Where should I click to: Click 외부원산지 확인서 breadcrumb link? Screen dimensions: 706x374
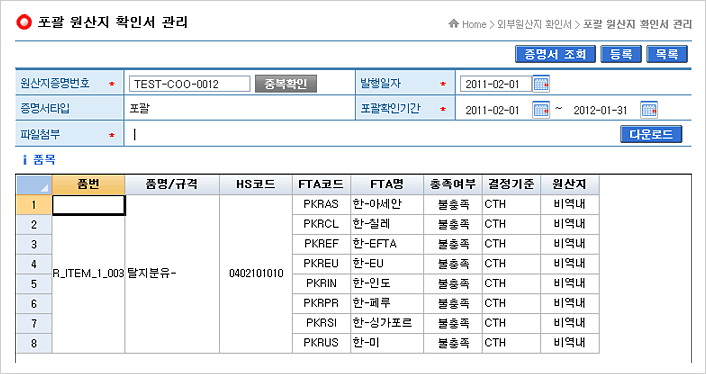pyautogui.click(x=534, y=24)
